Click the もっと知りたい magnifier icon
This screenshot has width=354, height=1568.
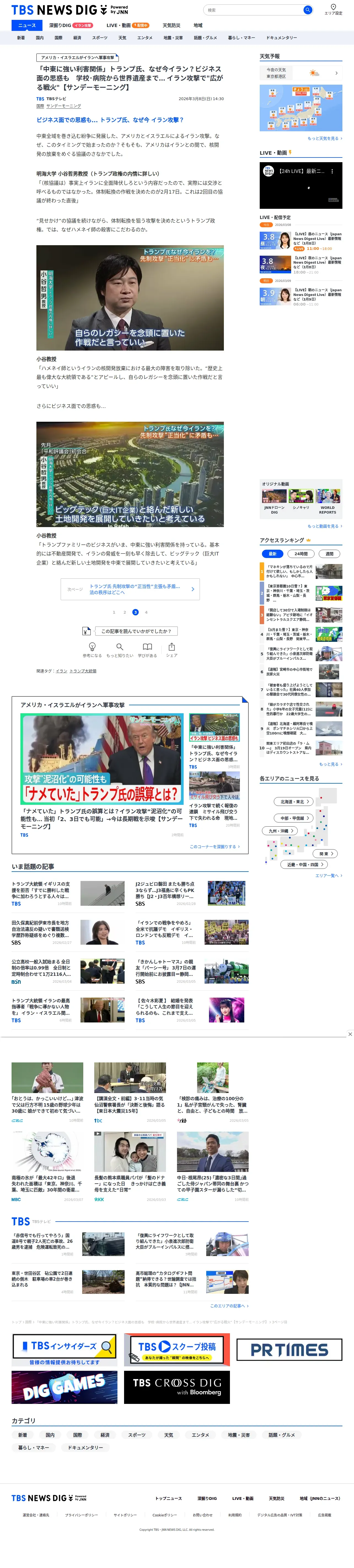click(120, 647)
